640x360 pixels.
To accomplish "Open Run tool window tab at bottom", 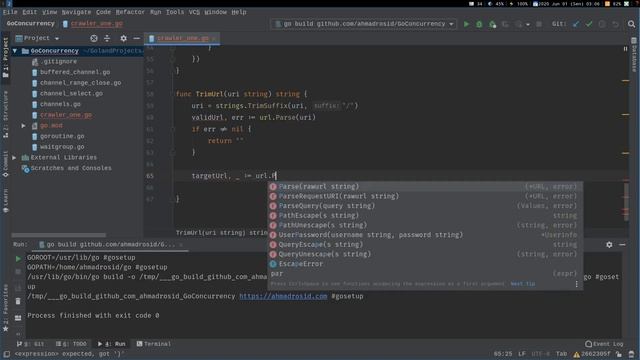I will tap(111, 344).
